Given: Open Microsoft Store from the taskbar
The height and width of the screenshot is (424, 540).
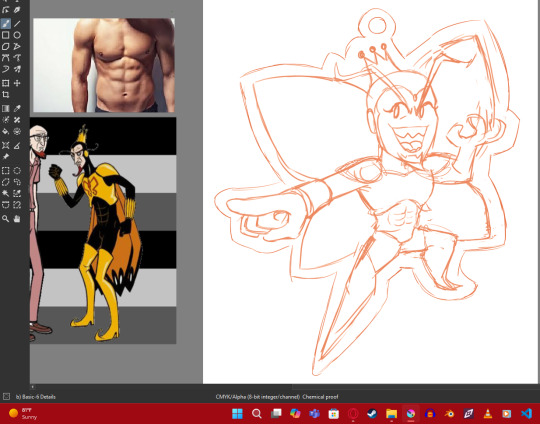Looking at the screenshot, I should [x=334, y=413].
